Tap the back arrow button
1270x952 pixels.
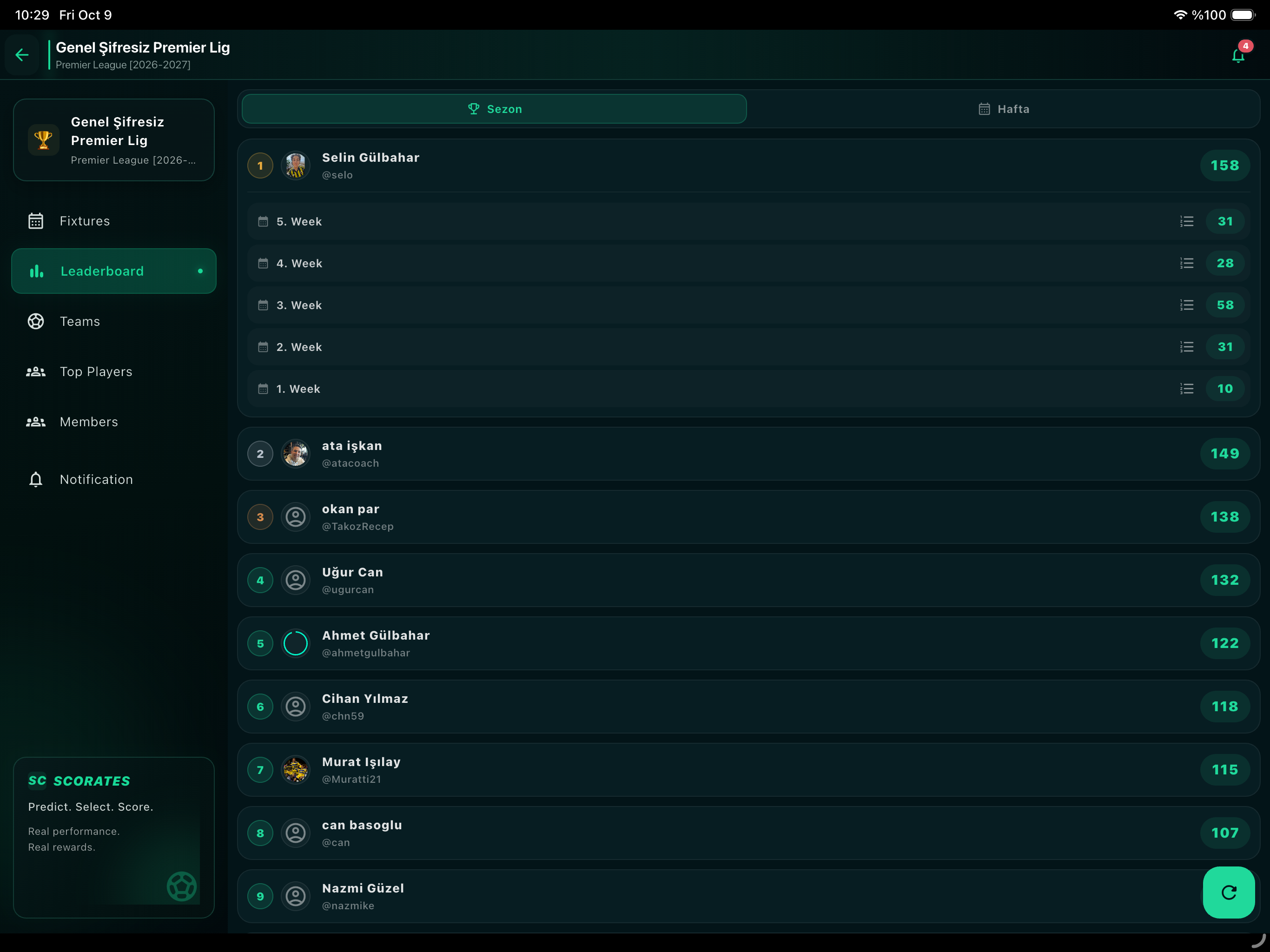tap(22, 54)
